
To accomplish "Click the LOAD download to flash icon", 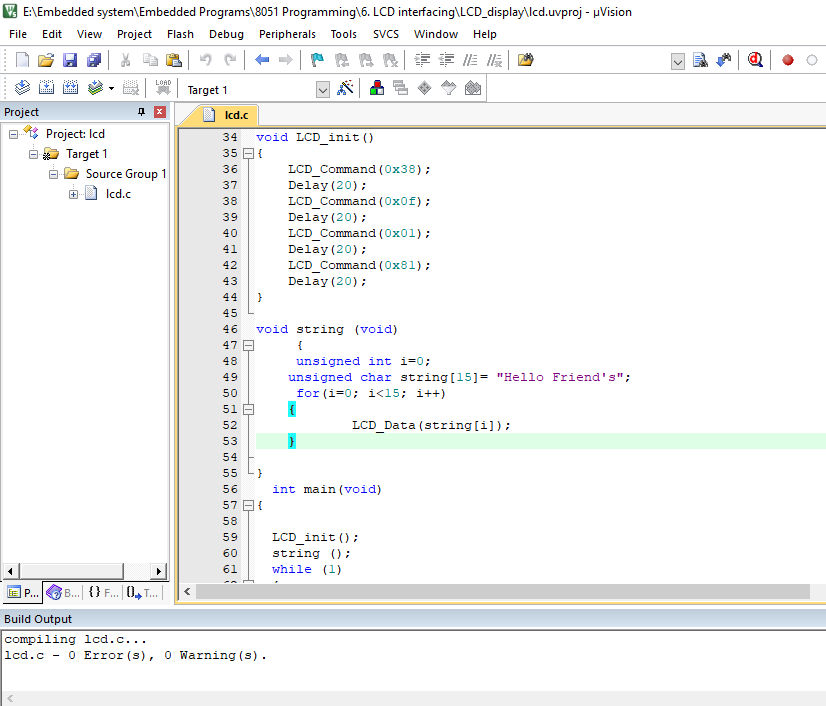I will point(163,87).
